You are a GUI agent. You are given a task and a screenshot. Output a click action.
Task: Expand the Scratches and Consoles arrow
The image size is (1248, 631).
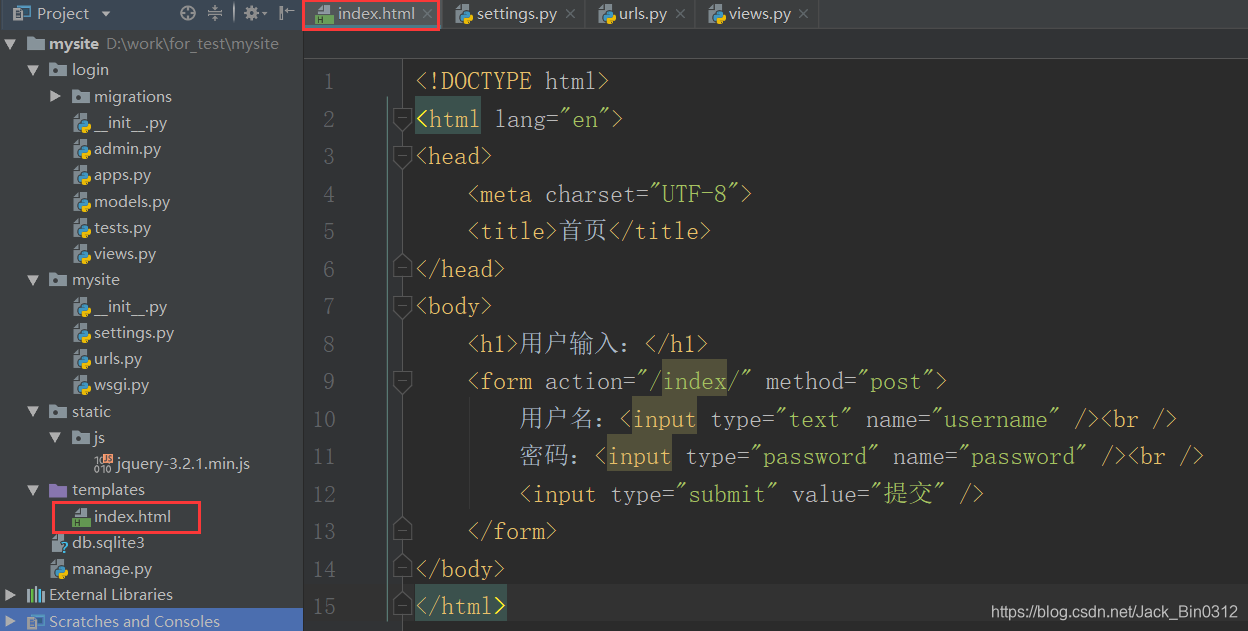click(x=11, y=621)
